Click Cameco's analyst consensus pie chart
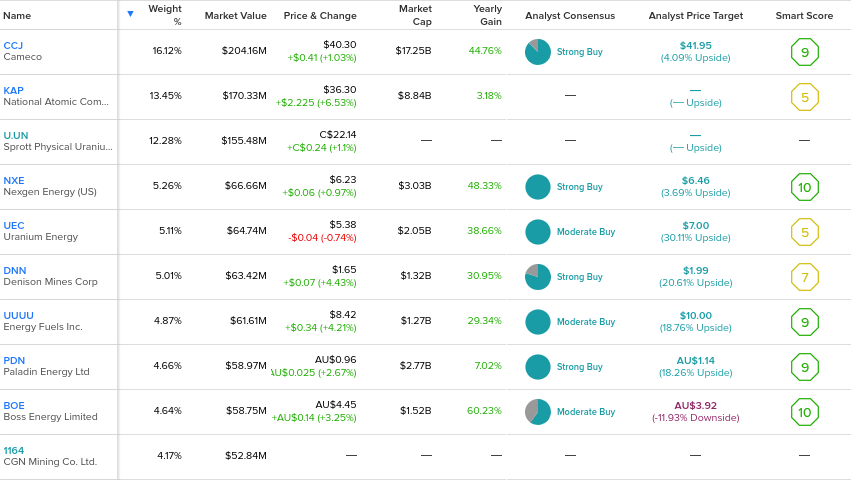851x480 pixels. (538, 52)
